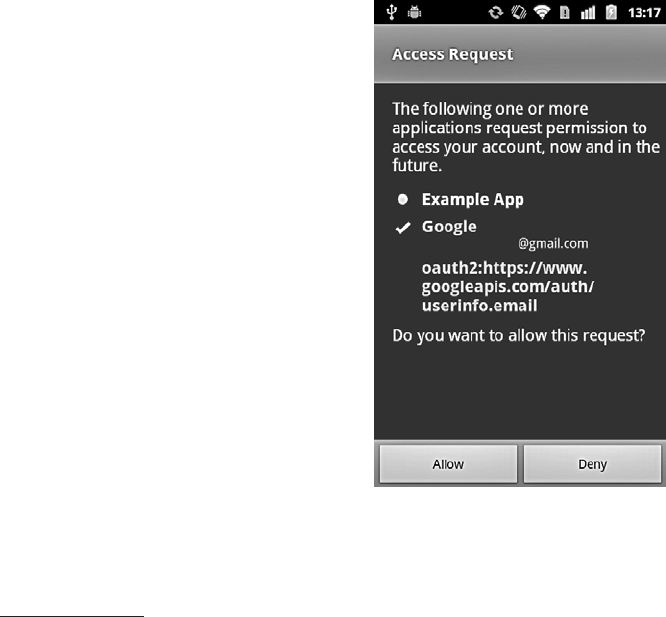The image size is (666, 617).
Task: Tap the Allow button
Action: pos(448,464)
